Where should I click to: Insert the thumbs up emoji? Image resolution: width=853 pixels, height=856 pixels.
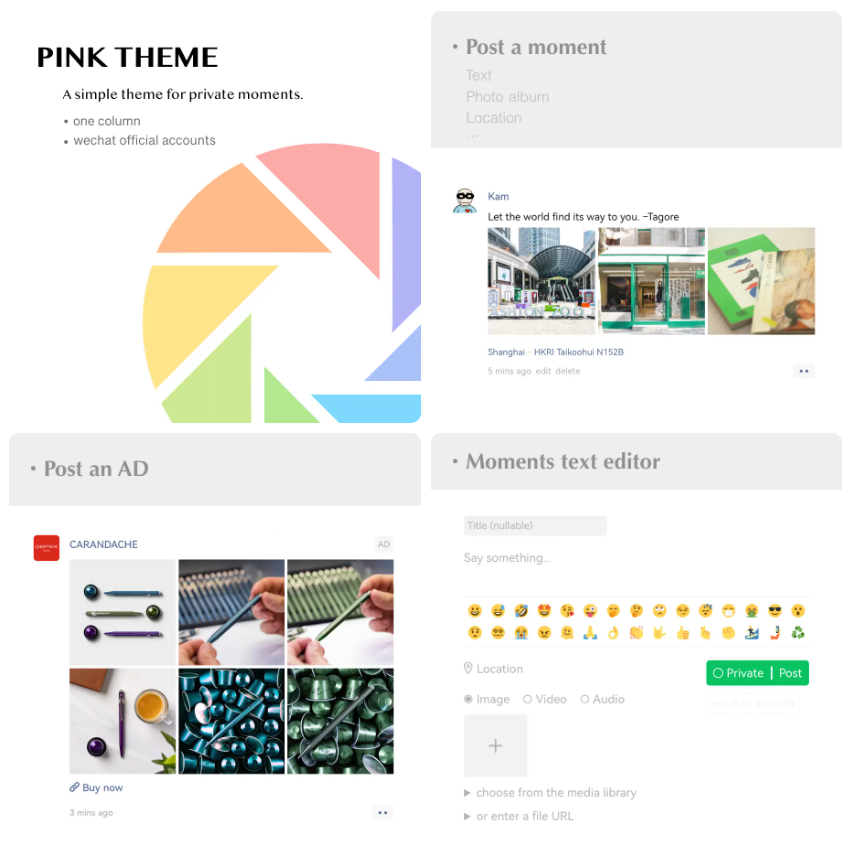click(x=682, y=633)
